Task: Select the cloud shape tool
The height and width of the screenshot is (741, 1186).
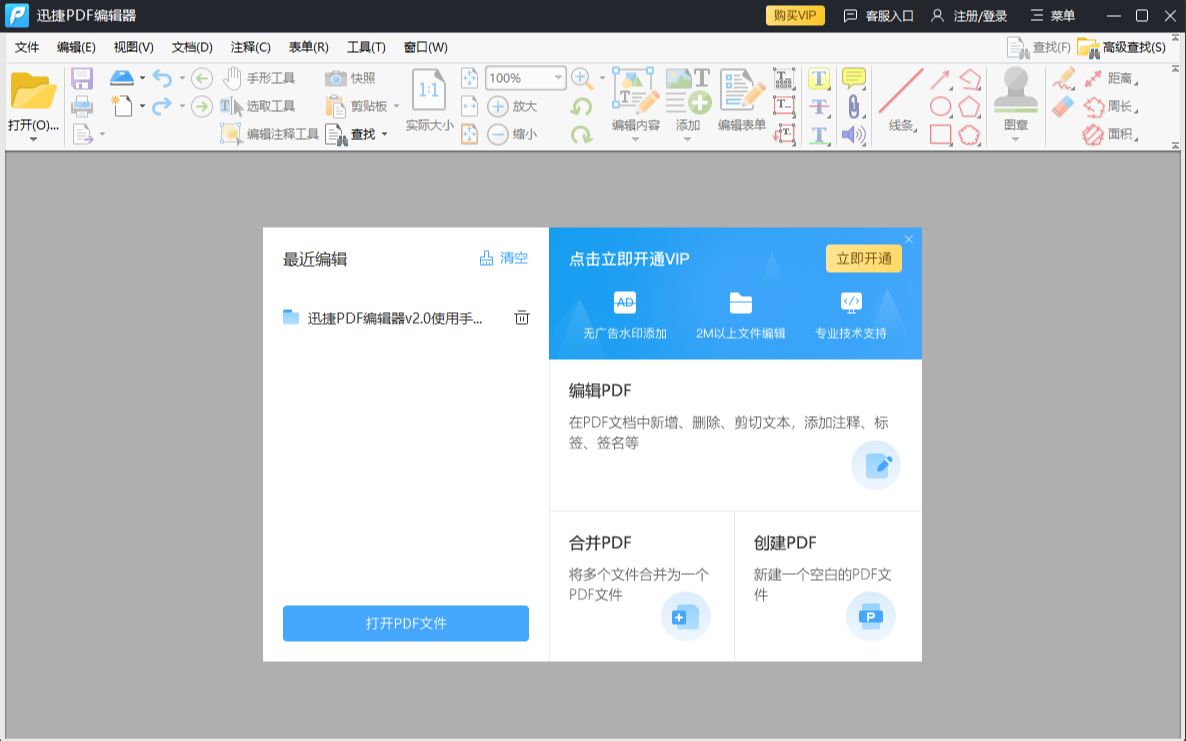Action: 970,135
